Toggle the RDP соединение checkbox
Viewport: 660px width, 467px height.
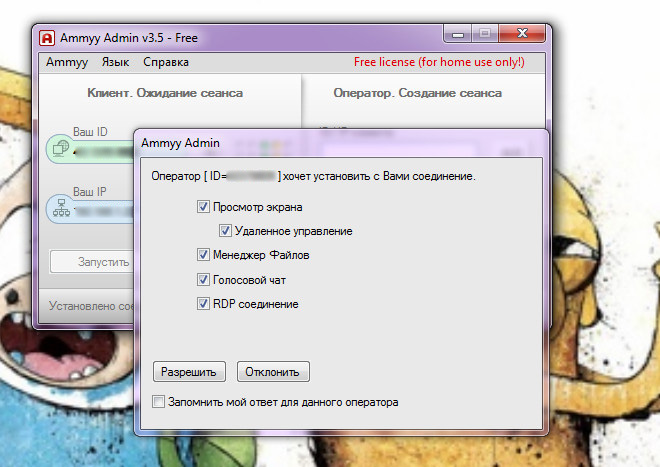[203, 304]
